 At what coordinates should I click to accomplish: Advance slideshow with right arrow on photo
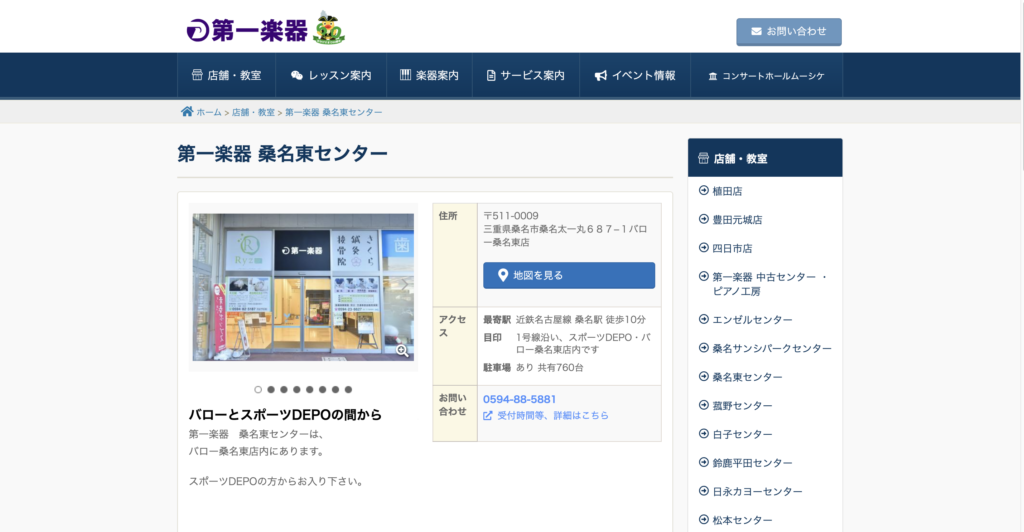(x=404, y=285)
